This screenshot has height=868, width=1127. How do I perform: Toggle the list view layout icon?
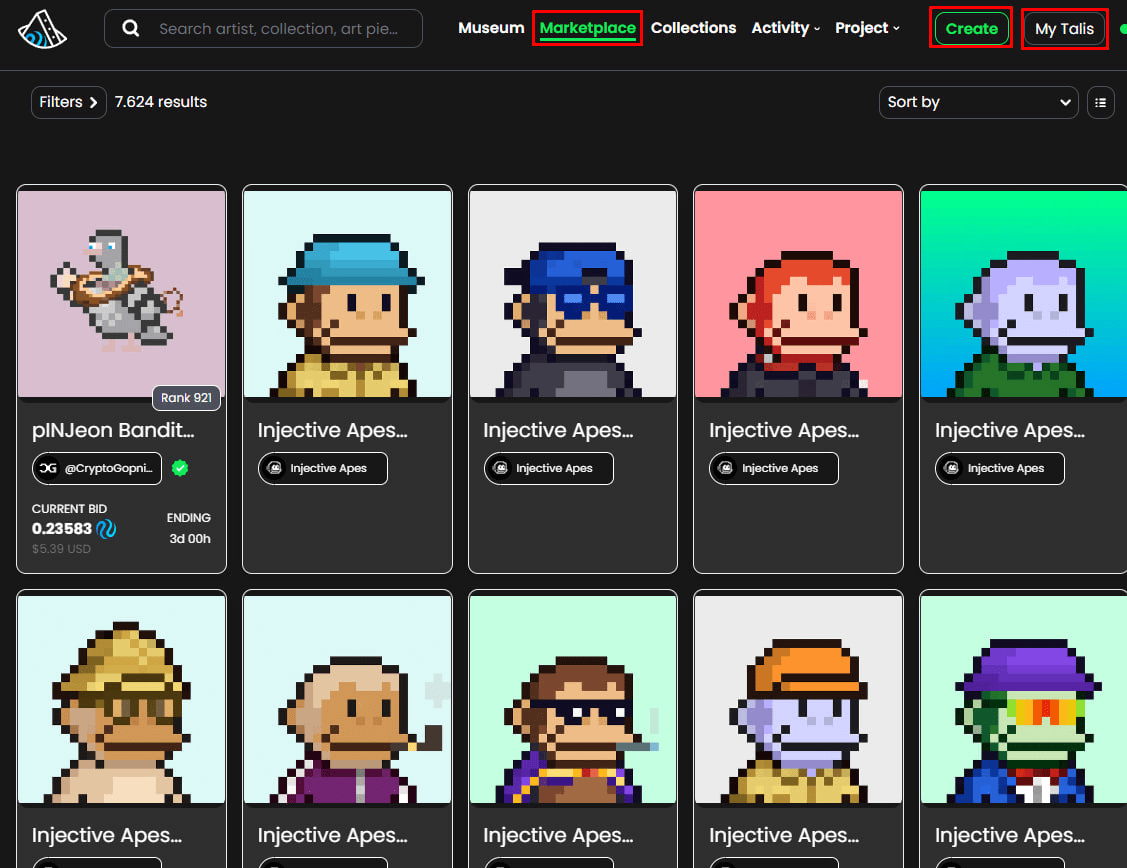(x=1100, y=102)
